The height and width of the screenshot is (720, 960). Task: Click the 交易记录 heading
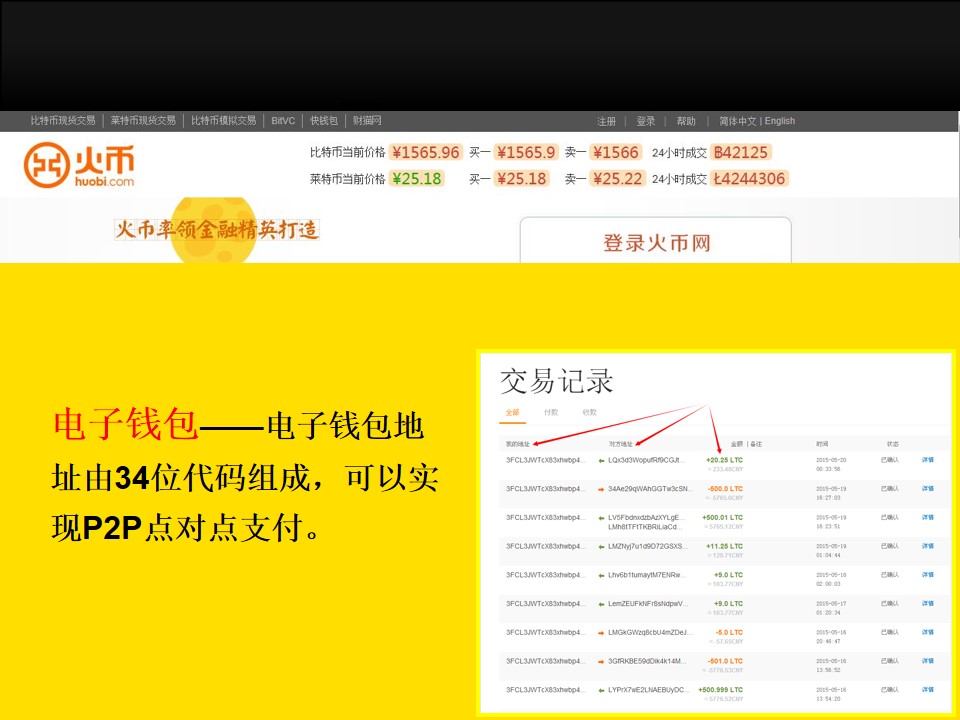557,381
